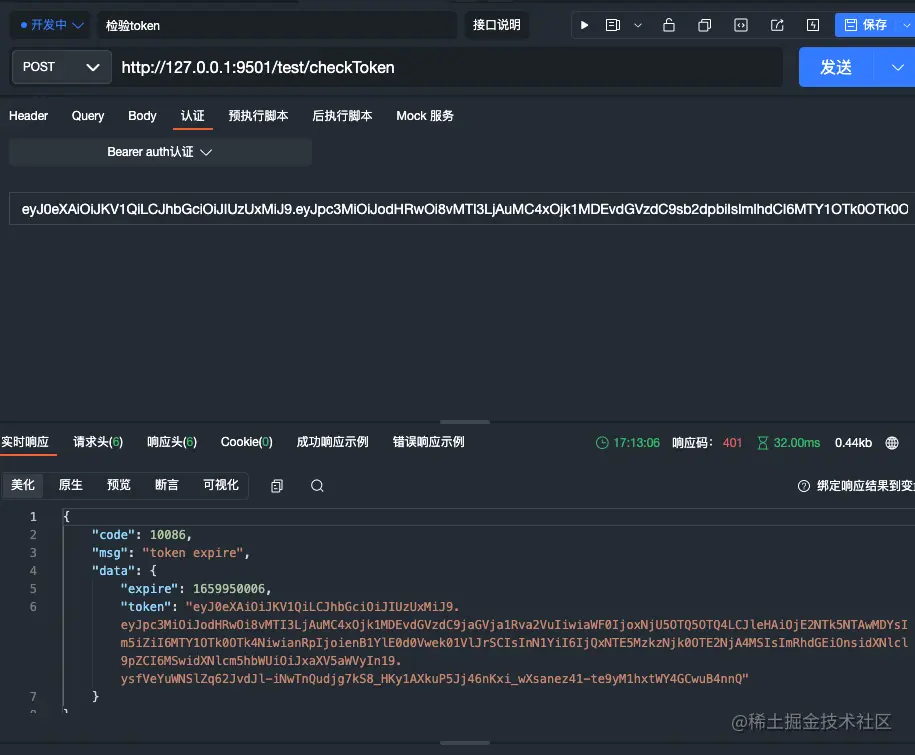Image resolution: width=915 pixels, height=755 pixels.
Task: Click the clock icon beside 17:13:06
Action: (x=602, y=443)
